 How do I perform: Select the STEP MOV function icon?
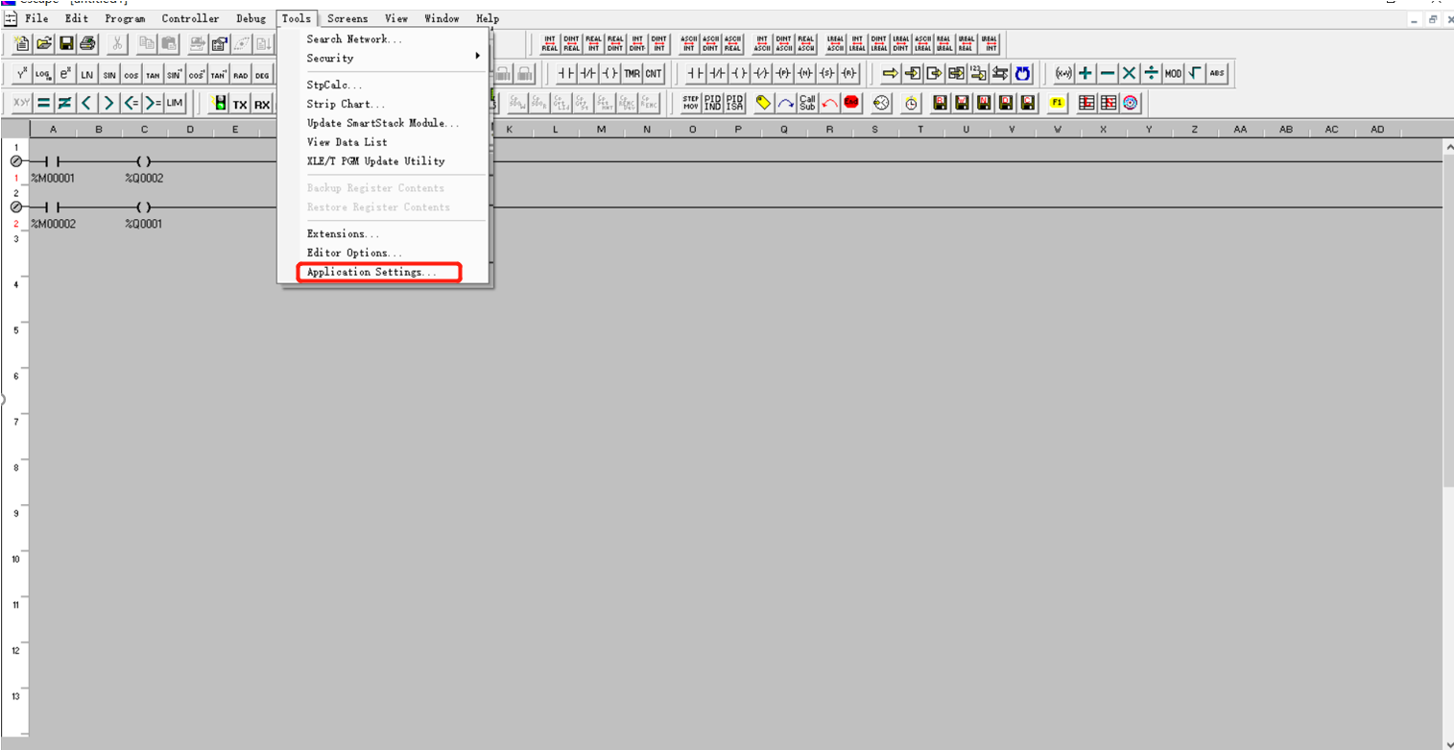coord(691,103)
